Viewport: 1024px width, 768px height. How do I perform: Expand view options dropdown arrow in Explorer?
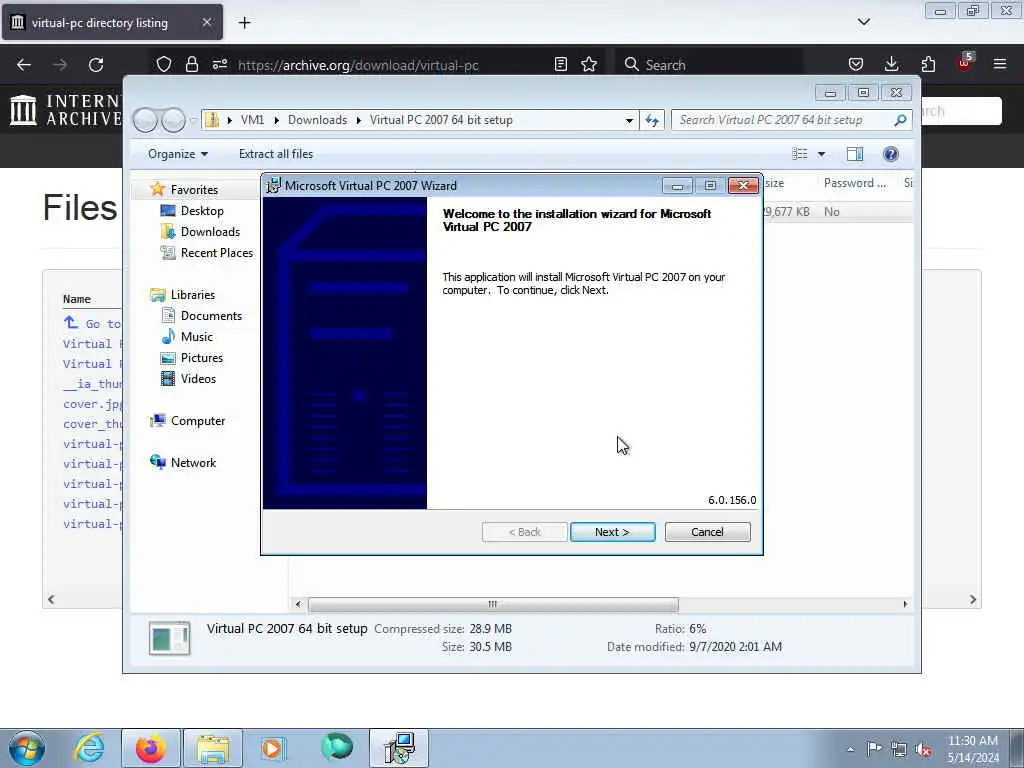[x=822, y=154]
